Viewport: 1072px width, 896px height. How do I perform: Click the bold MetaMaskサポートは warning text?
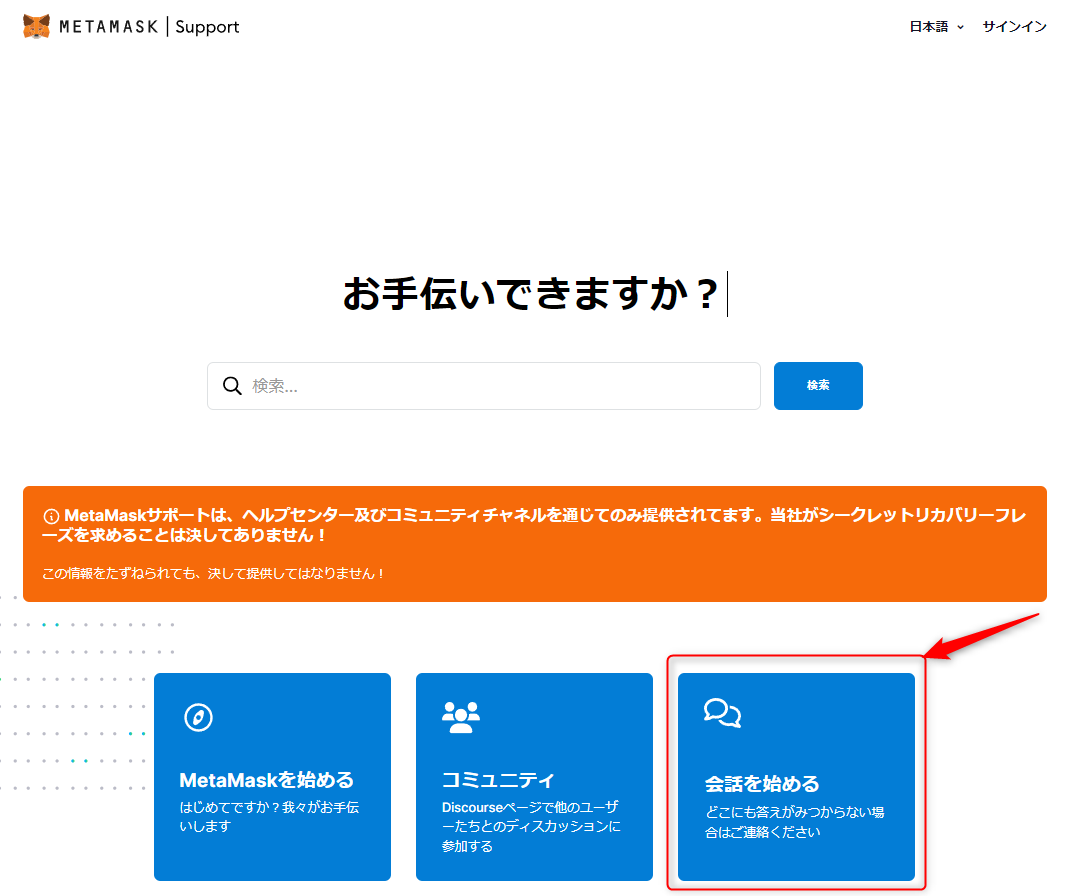pos(535,525)
